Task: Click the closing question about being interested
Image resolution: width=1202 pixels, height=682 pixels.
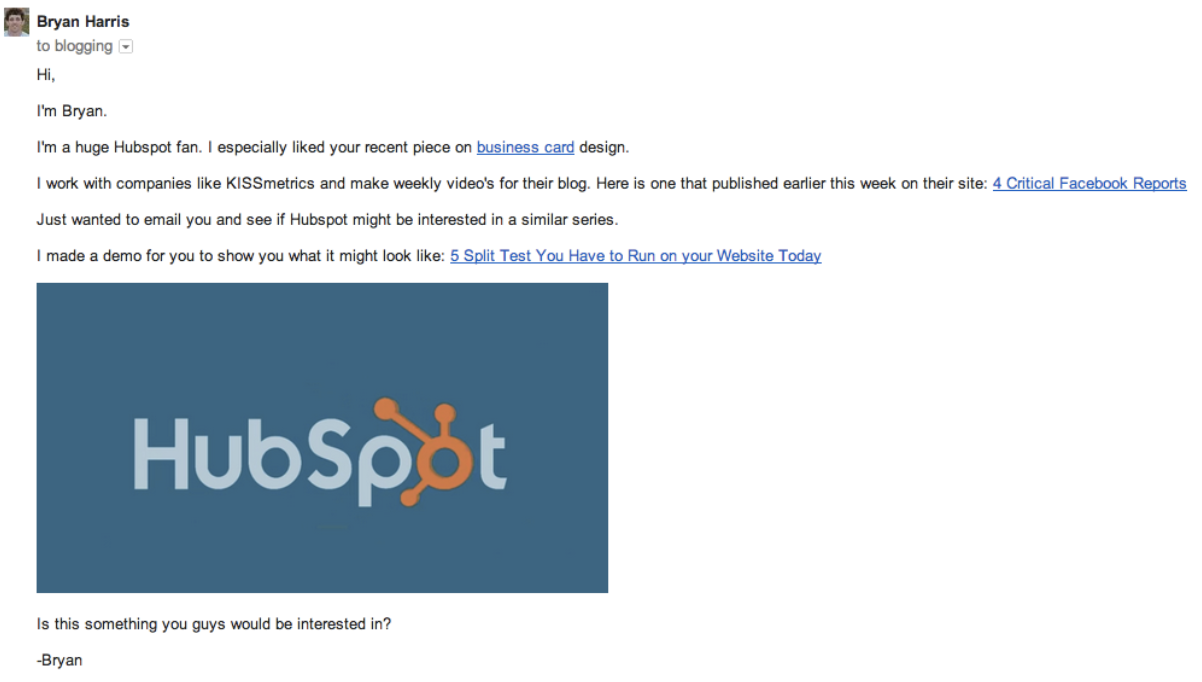Action: point(214,624)
